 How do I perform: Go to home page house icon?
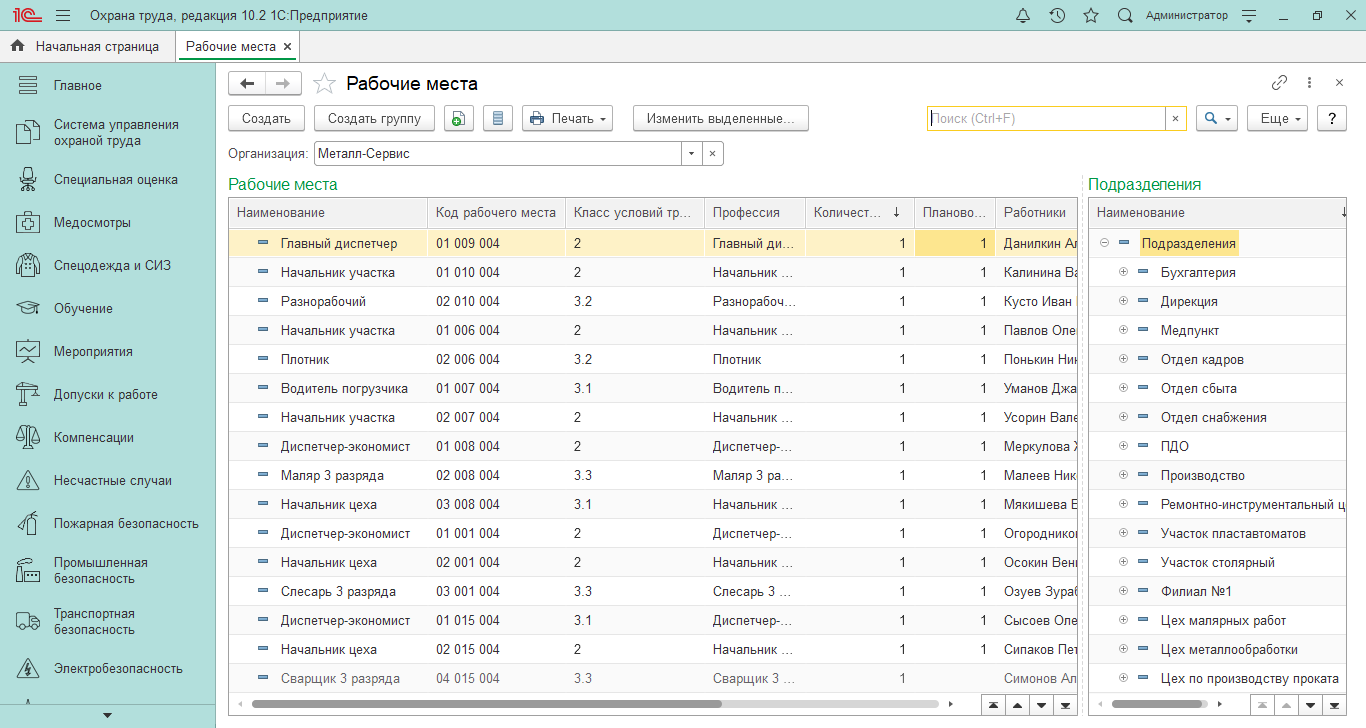pyautogui.click(x=17, y=46)
